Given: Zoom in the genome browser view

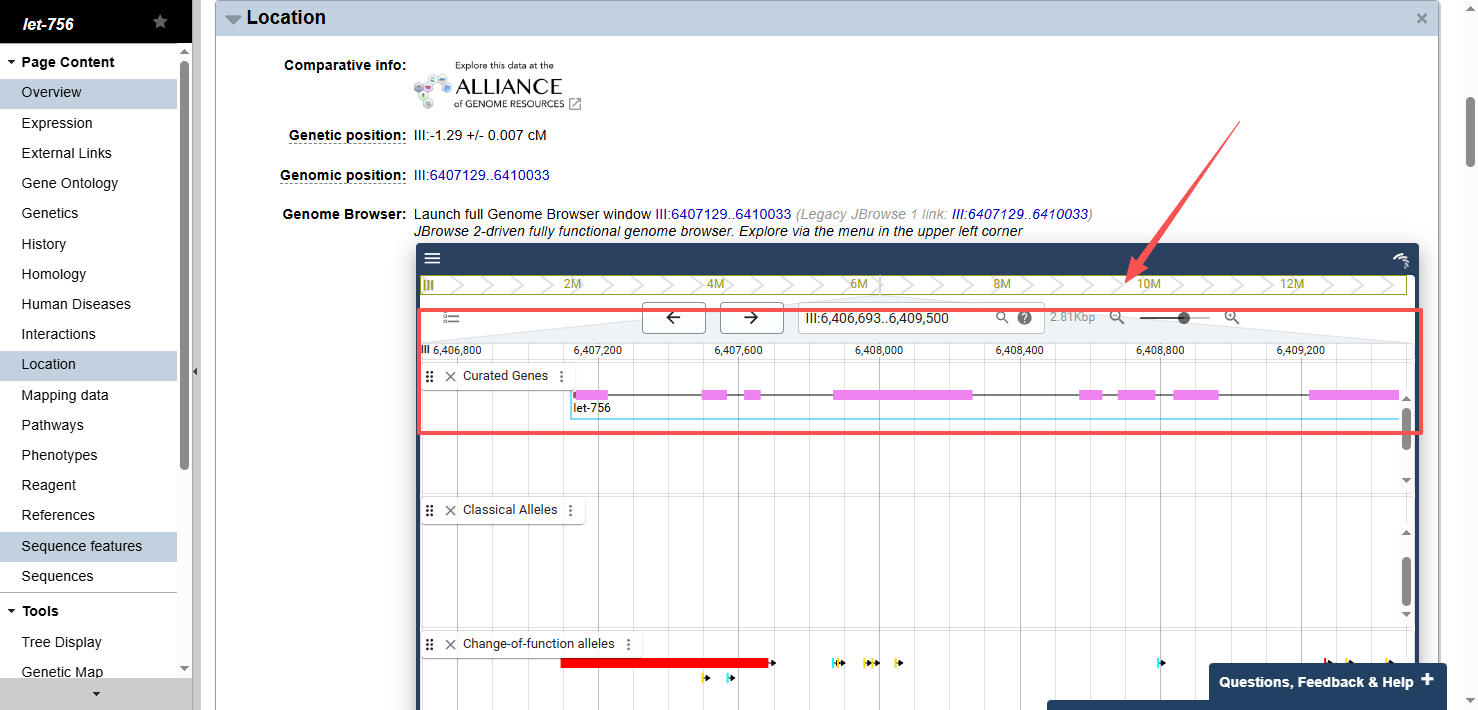Looking at the screenshot, I should [1232, 318].
